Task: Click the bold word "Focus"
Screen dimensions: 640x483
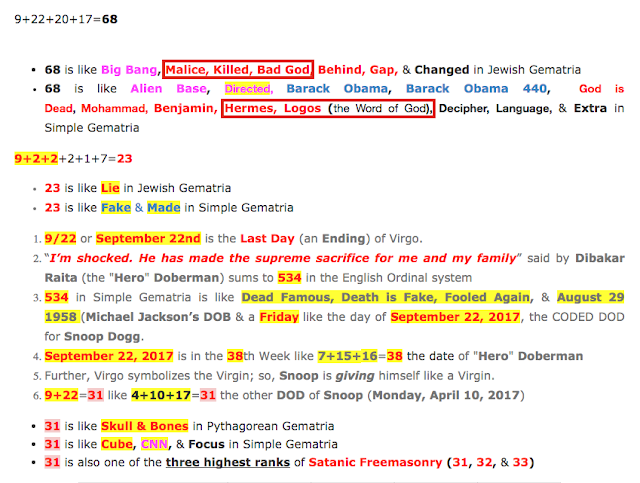Action: [206, 444]
